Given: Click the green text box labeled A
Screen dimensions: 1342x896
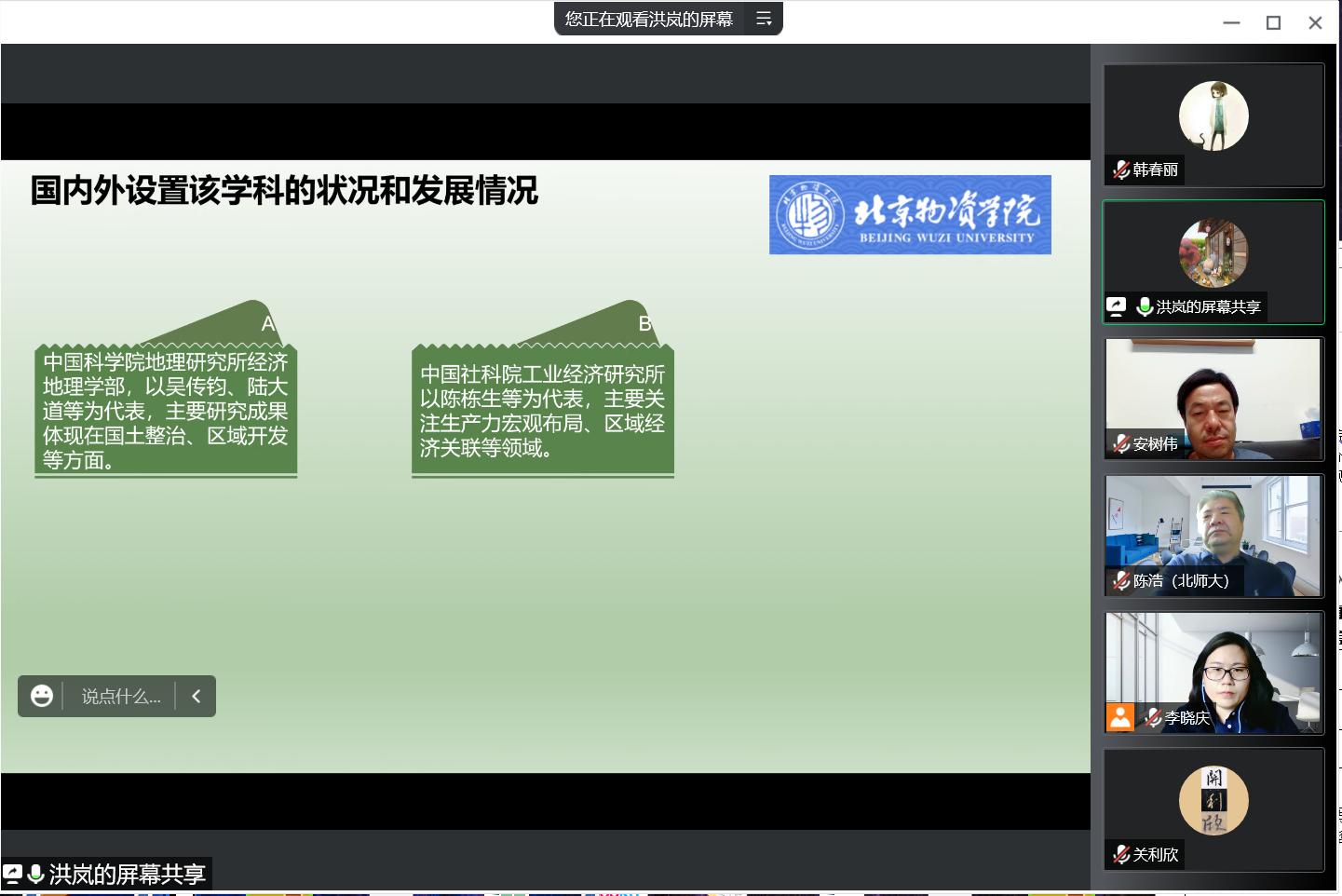Looking at the screenshot, I should 166,410.
